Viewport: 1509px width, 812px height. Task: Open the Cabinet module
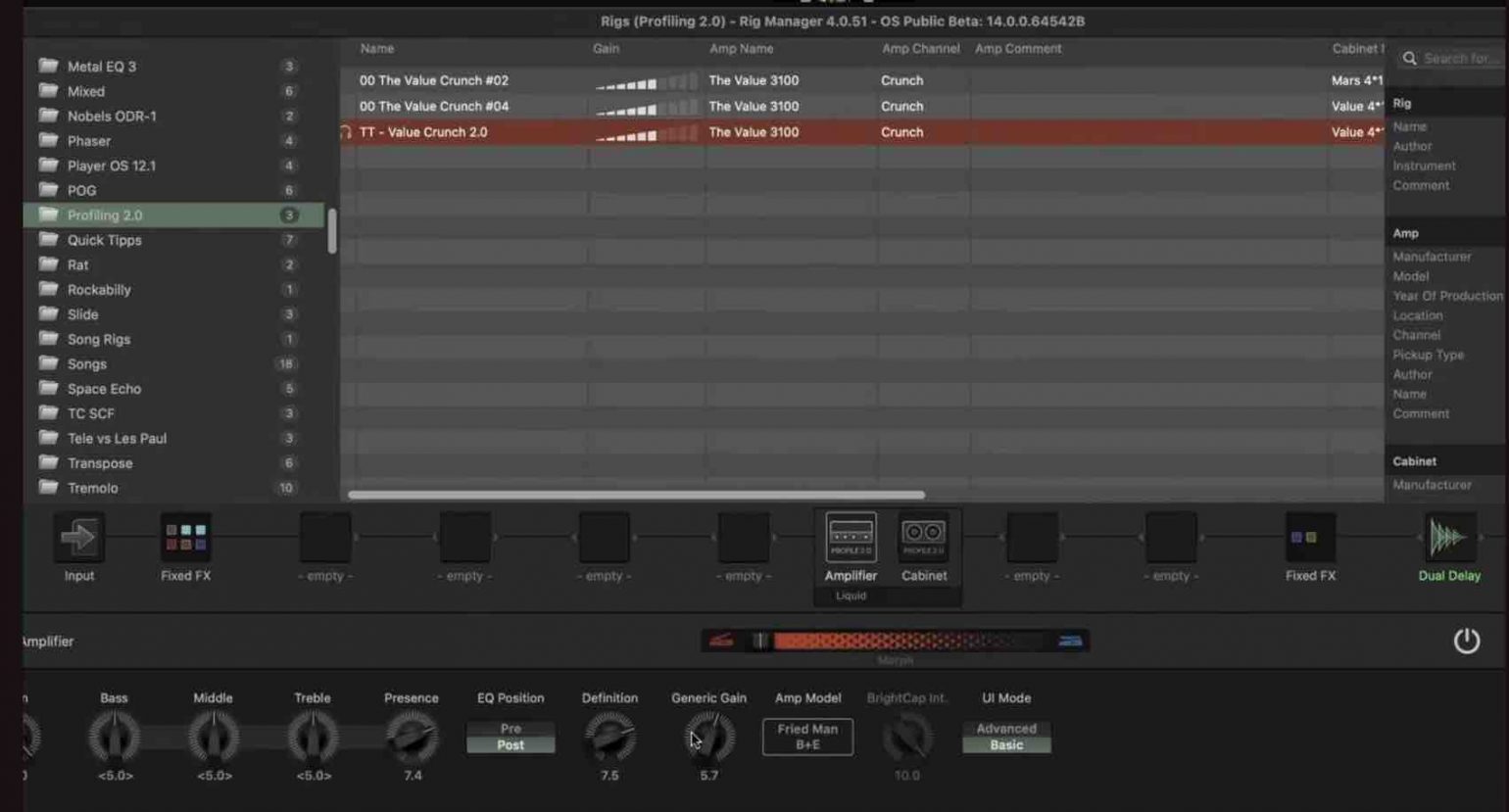923,537
